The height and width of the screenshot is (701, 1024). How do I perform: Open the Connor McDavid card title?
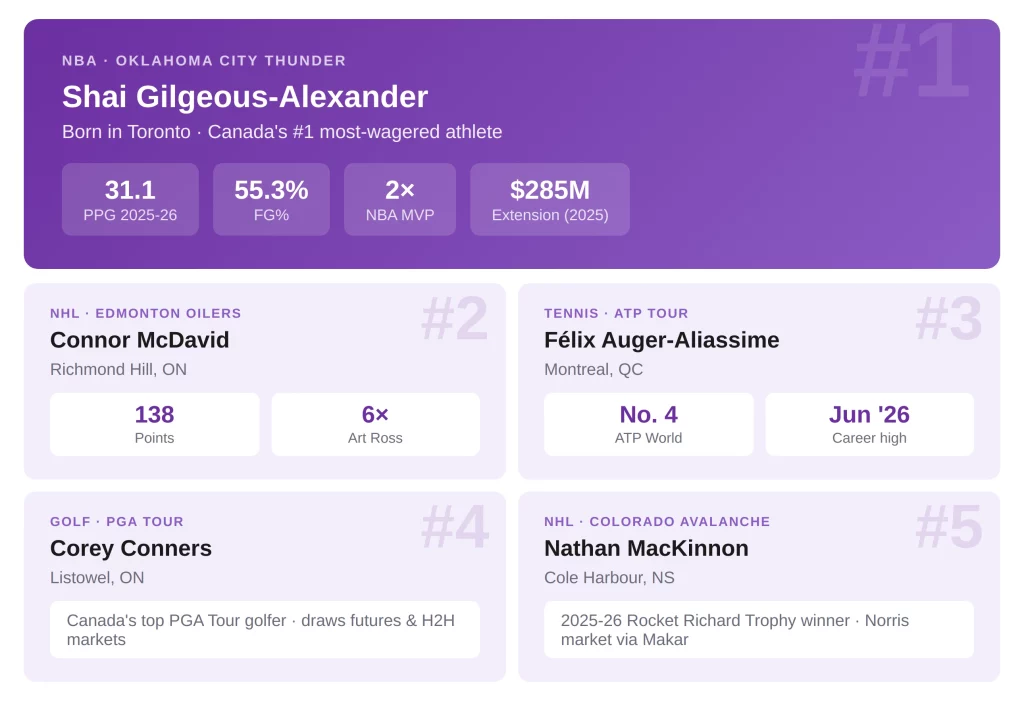[x=140, y=340]
